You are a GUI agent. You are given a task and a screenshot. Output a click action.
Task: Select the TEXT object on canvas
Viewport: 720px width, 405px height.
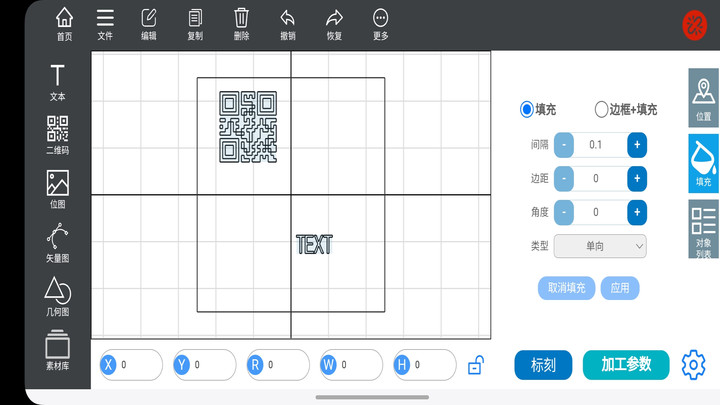coord(314,244)
